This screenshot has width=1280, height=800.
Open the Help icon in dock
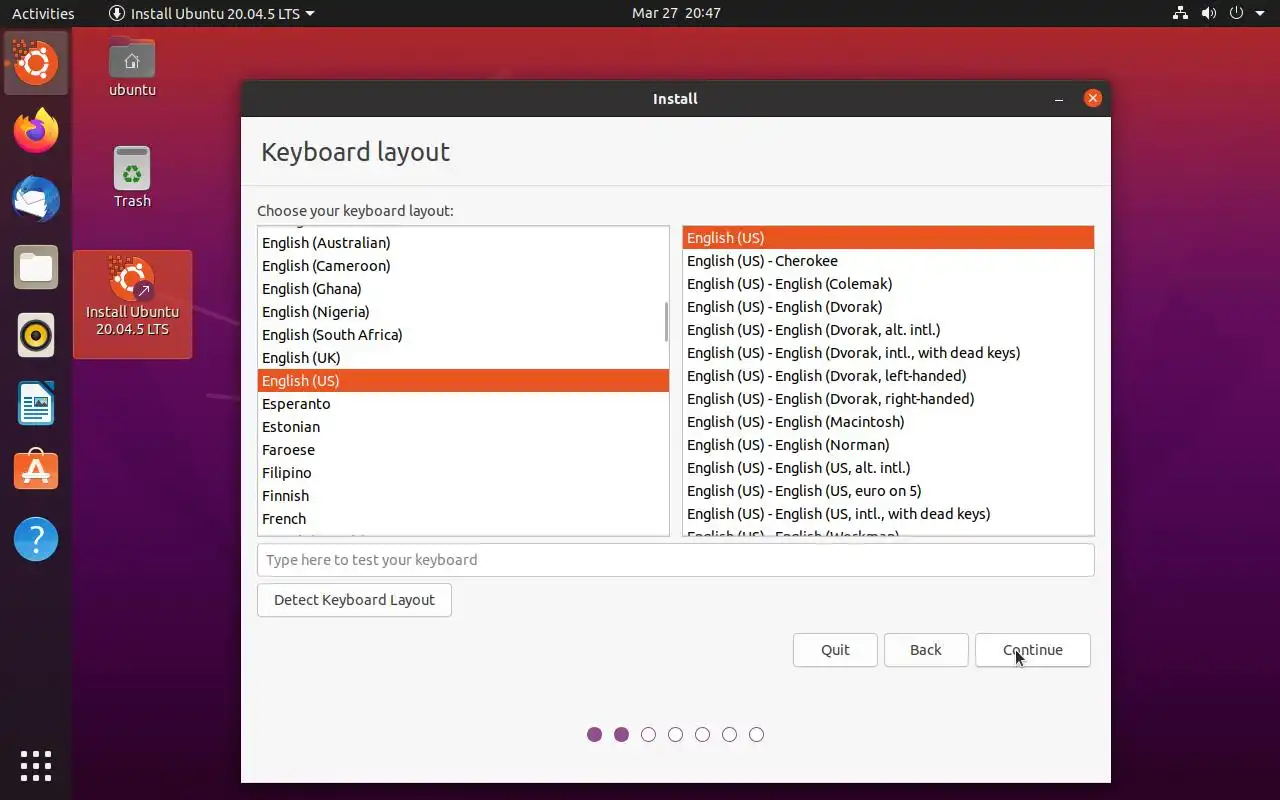[x=36, y=539]
